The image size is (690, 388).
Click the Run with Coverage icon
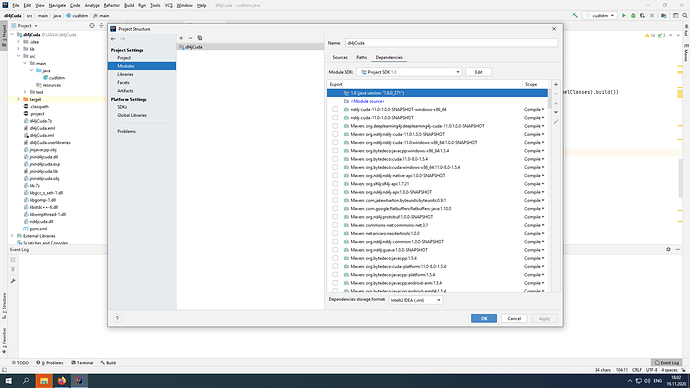tap(642, 15)
